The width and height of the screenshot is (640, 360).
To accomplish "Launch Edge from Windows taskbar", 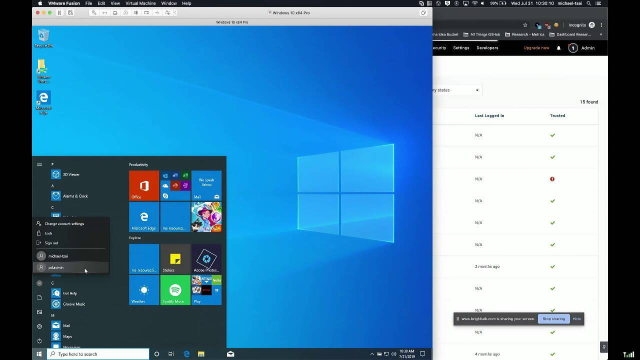I will tap(187, 354).
